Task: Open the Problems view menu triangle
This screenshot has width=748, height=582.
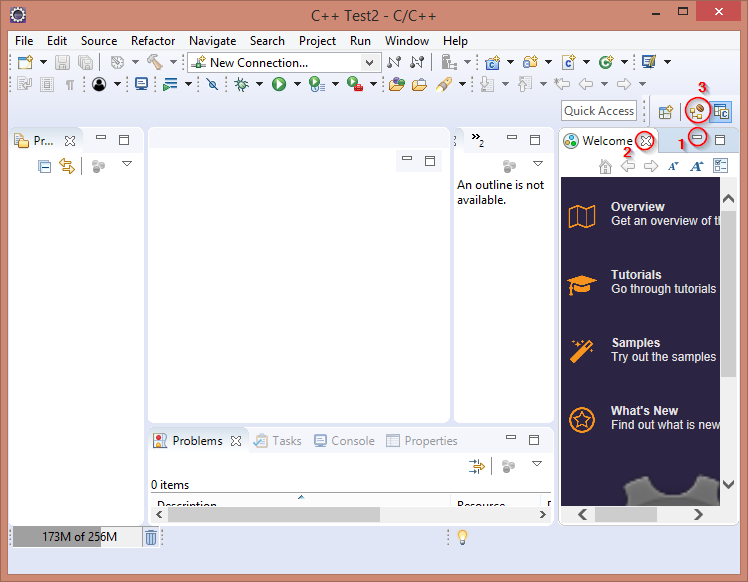Action: (537, 464)
